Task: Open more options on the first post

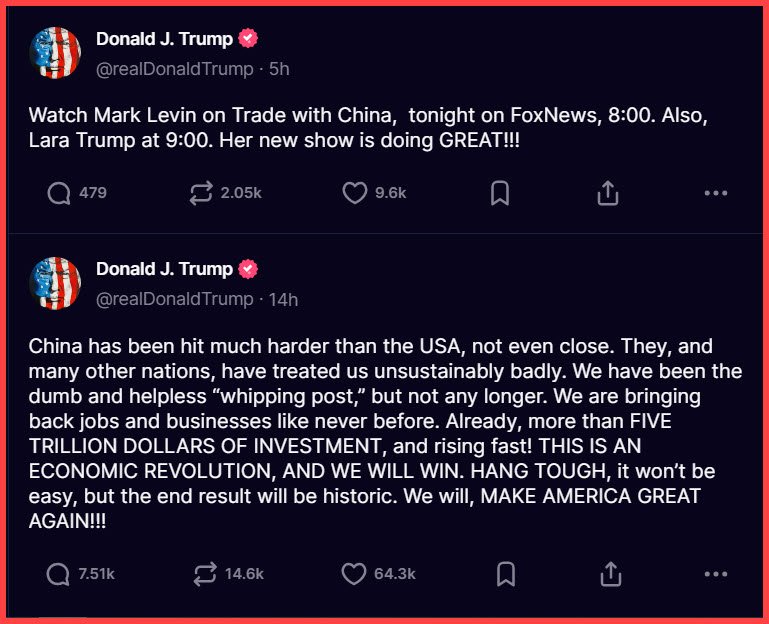Action: click(x=715, y=193)
